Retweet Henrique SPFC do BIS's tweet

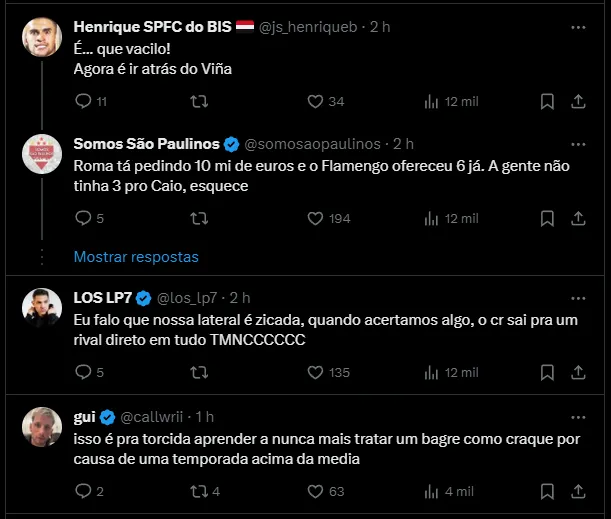pos(199,101)
